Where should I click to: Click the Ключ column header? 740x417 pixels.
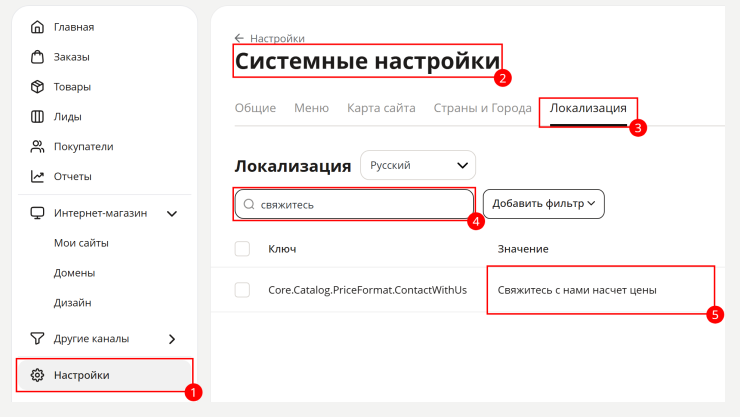point(282,249)
